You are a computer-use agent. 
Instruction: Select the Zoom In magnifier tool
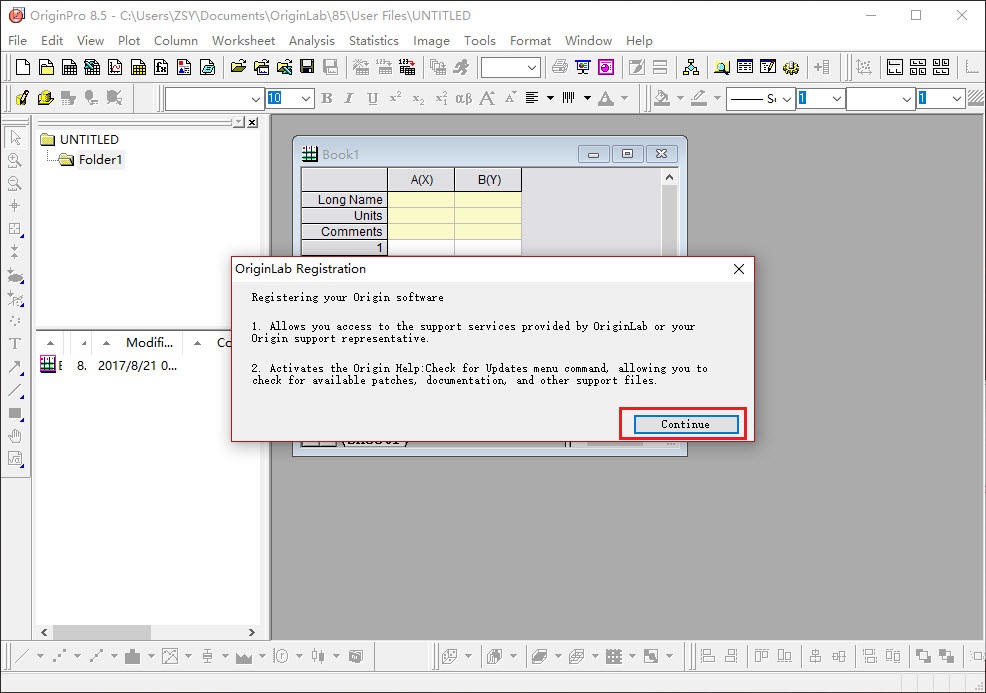coord(15,160)
